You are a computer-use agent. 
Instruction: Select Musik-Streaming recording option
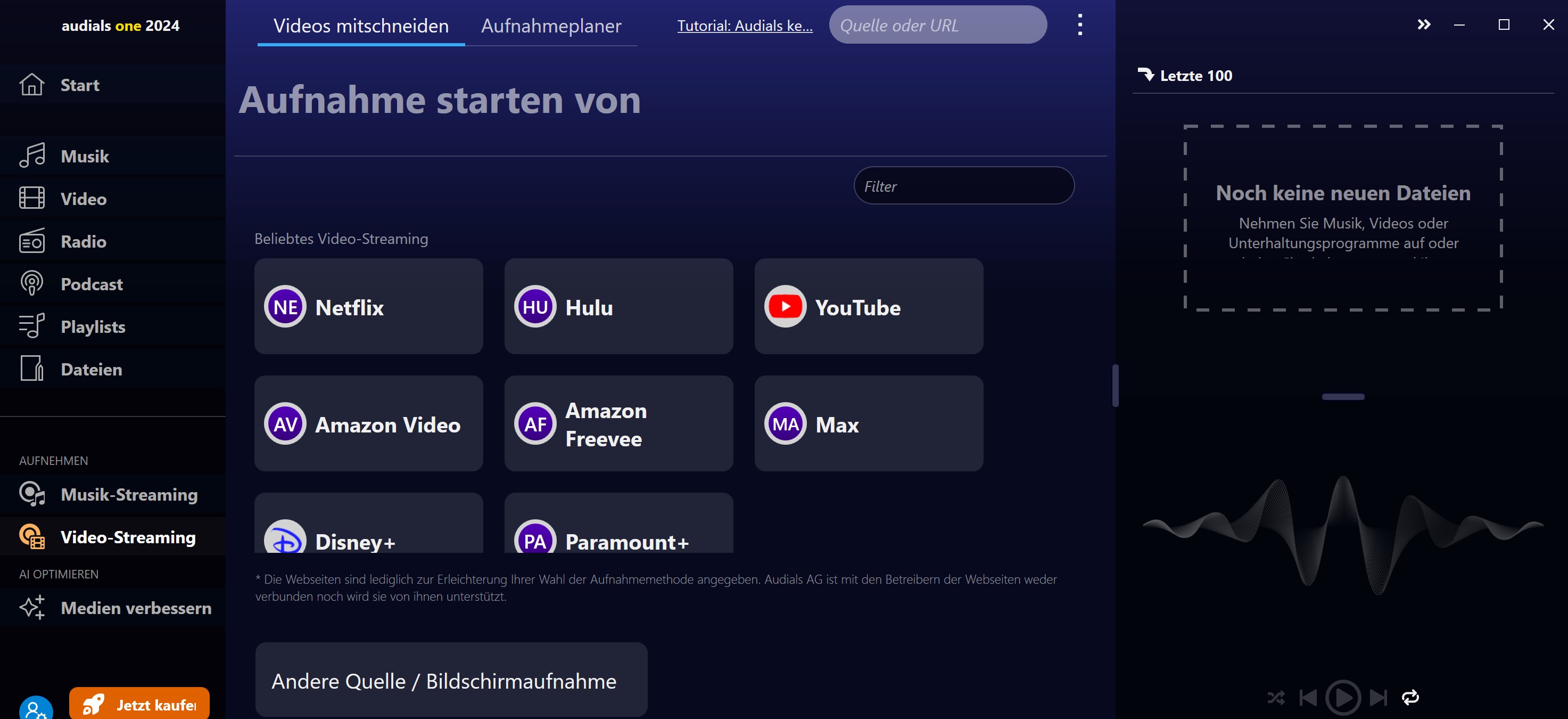pyautogui.click(x=113, y=494)
